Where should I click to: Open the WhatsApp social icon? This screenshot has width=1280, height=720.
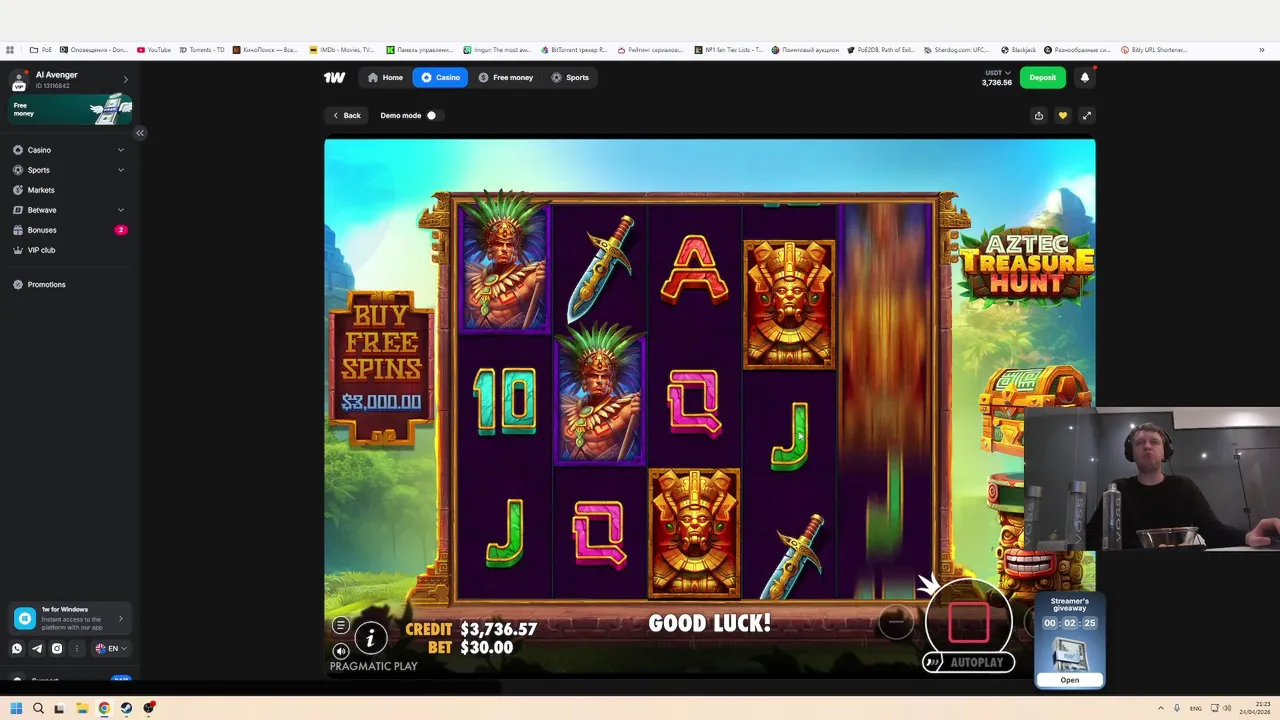tap(17, 648)
